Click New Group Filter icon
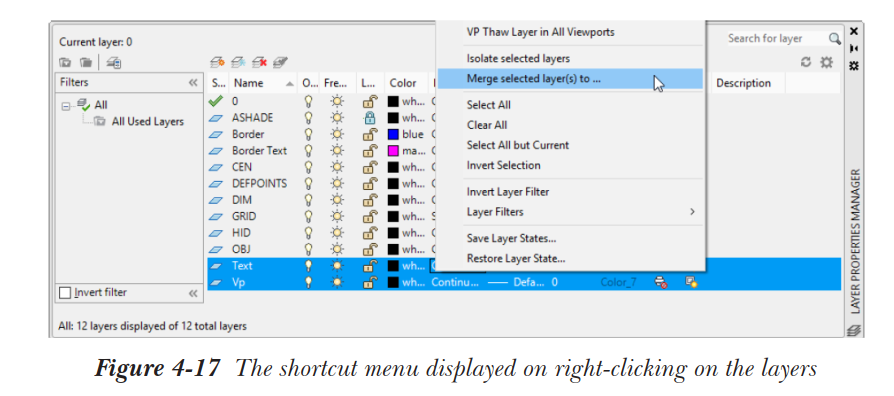The width and height of the screenshot is (894, 396). (x=86, y=62)
